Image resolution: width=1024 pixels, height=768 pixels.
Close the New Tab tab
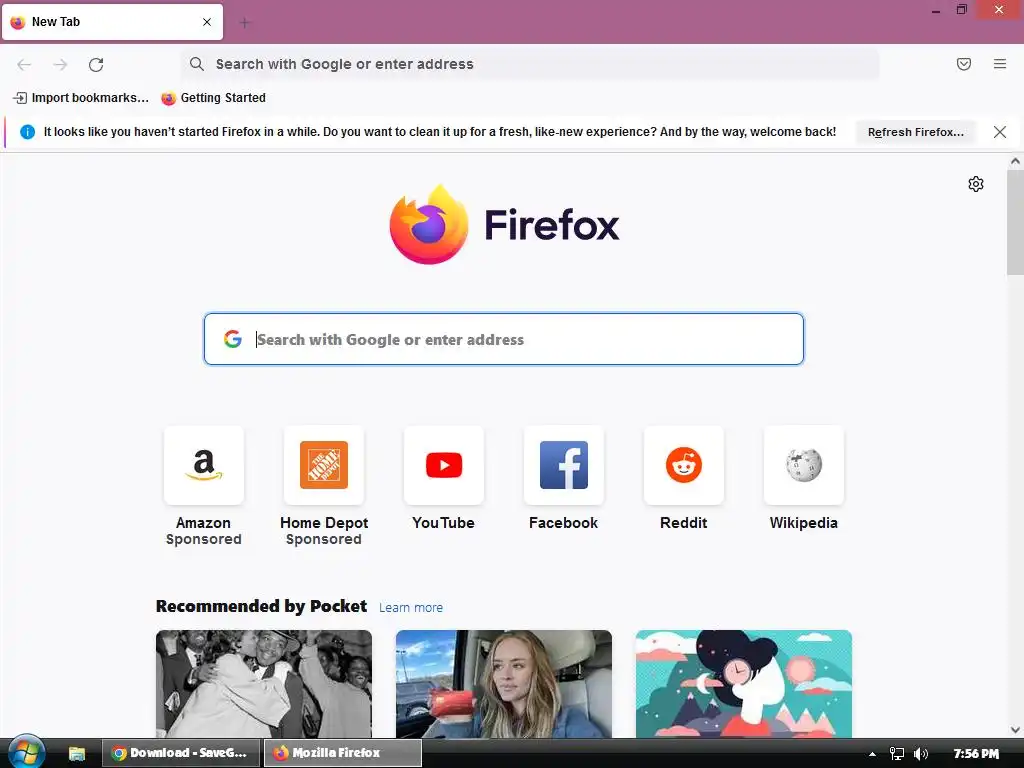(x=207, y=22)
